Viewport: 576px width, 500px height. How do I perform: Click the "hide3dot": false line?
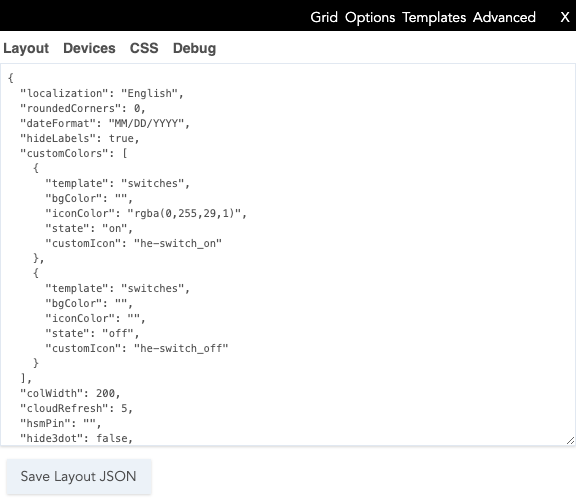[76, 439]
